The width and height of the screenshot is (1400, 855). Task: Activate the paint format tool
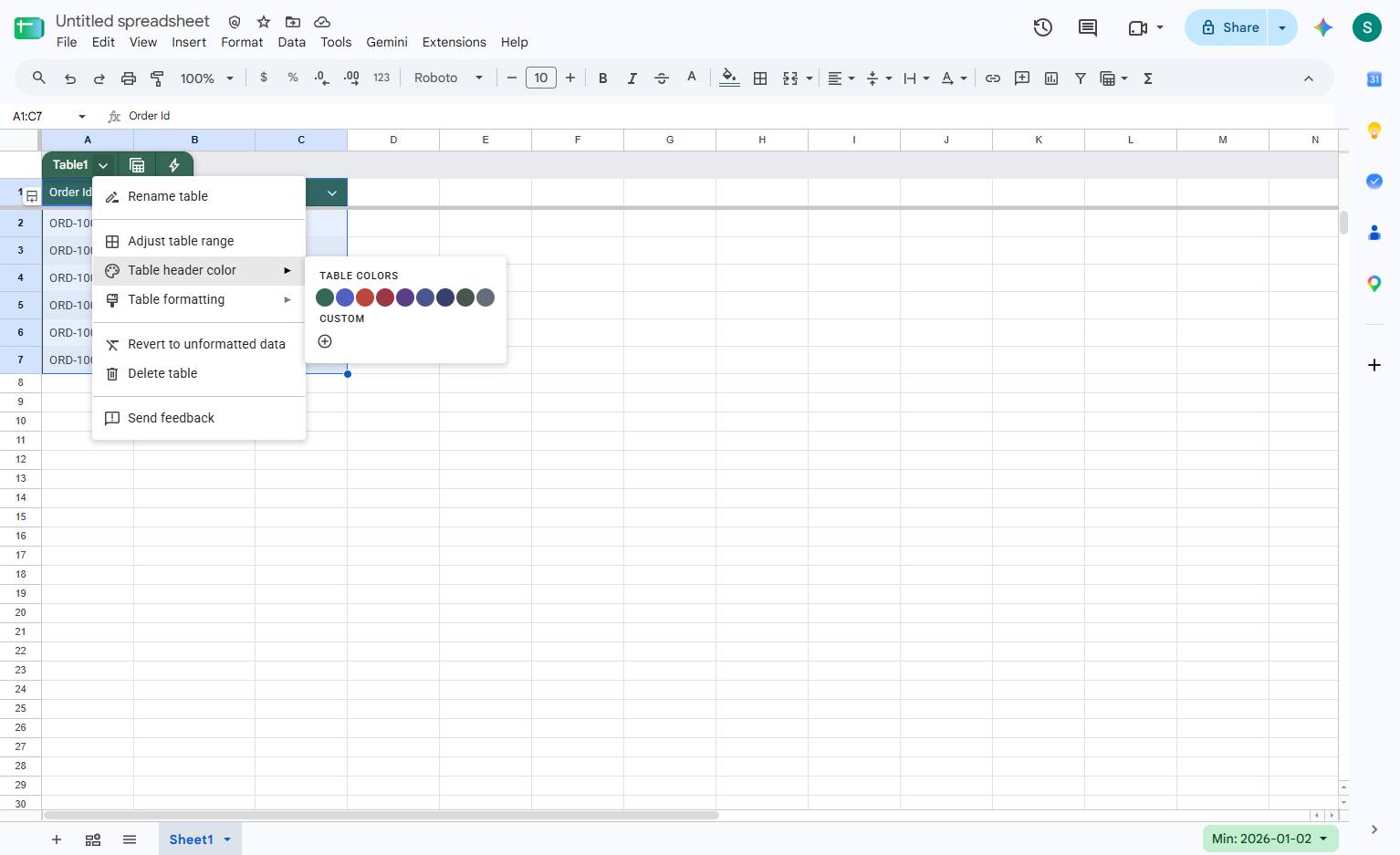point(157,78)
